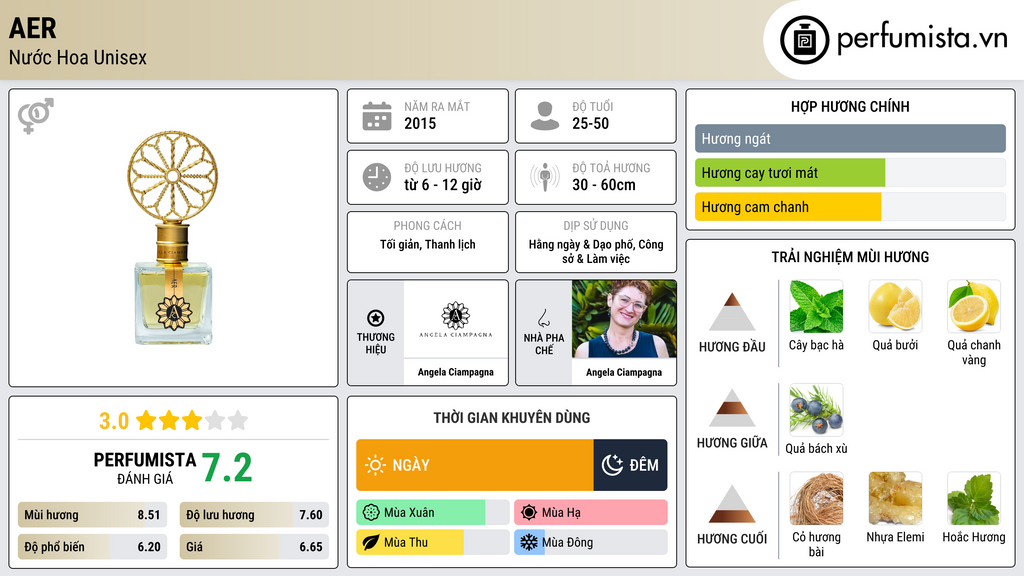Click the Hương đầu pyramid icon
The width and height of the screenshot is (1024, 576).
click(732, 312)
